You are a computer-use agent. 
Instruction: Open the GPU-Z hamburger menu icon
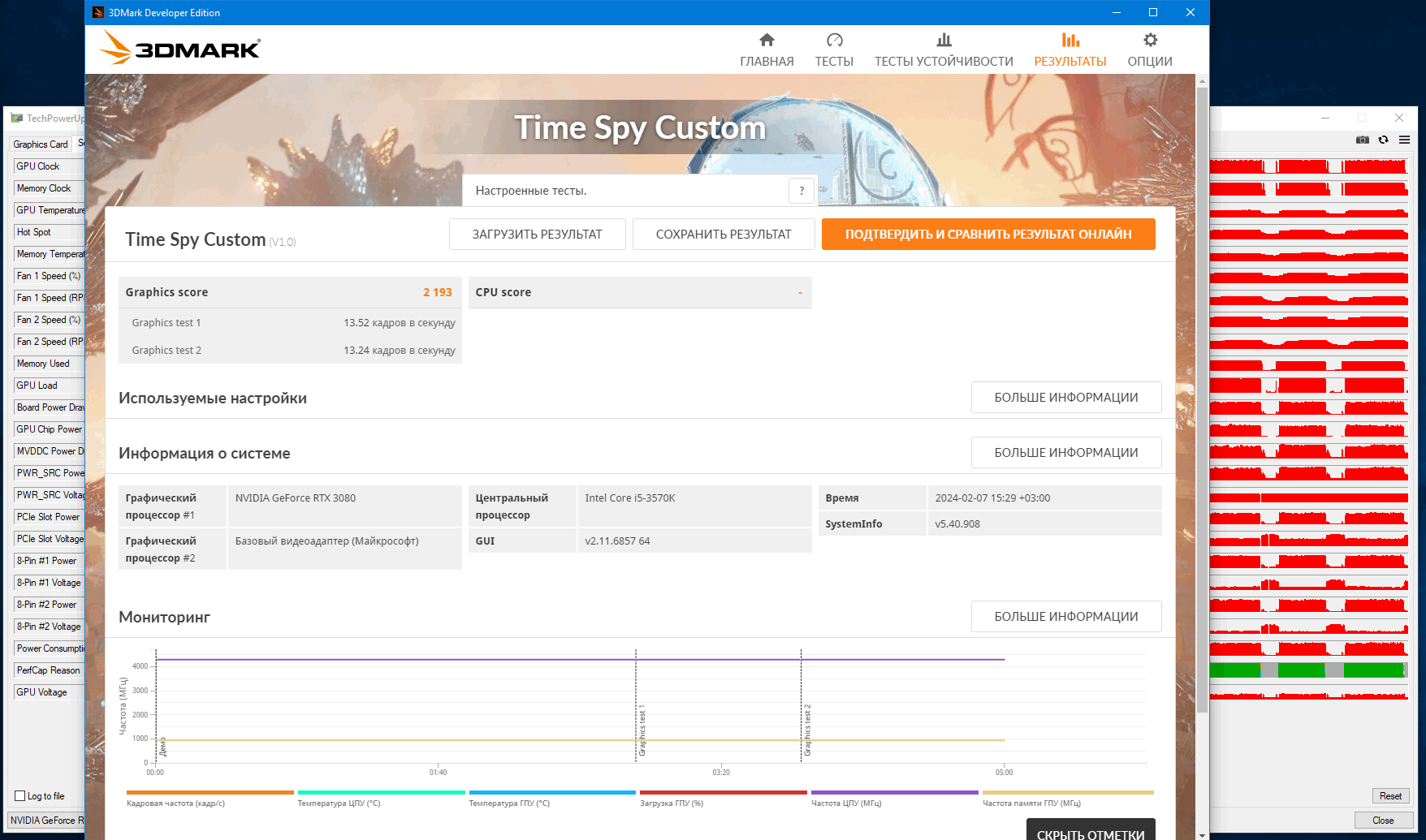tap(1404, 140)
